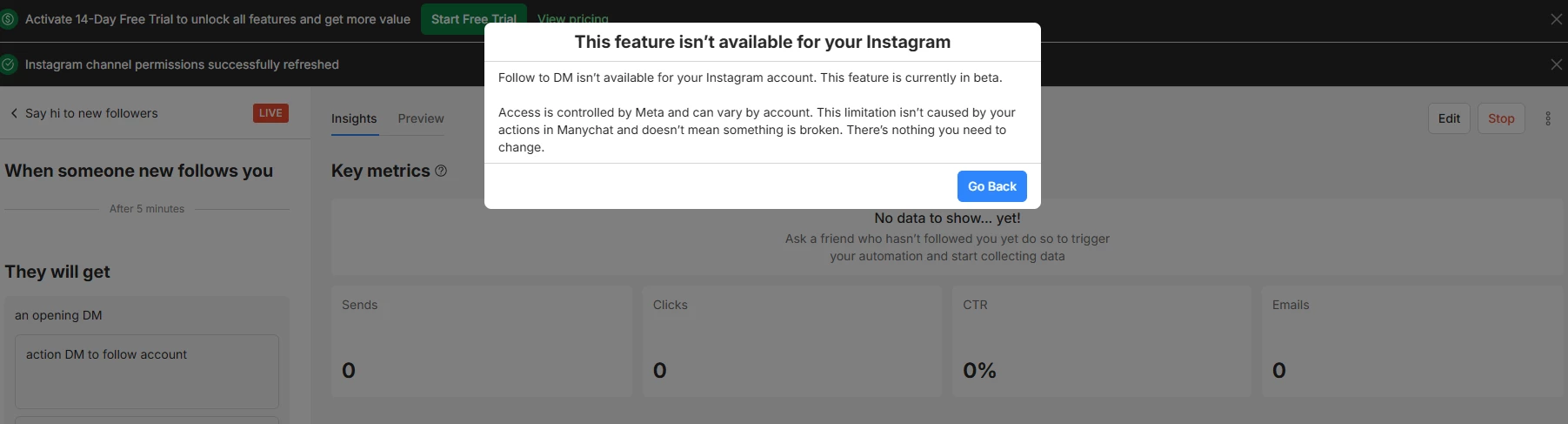This screenshot has width=1568, height=424.
Task: Open the View pricing link
Action: 572,18
